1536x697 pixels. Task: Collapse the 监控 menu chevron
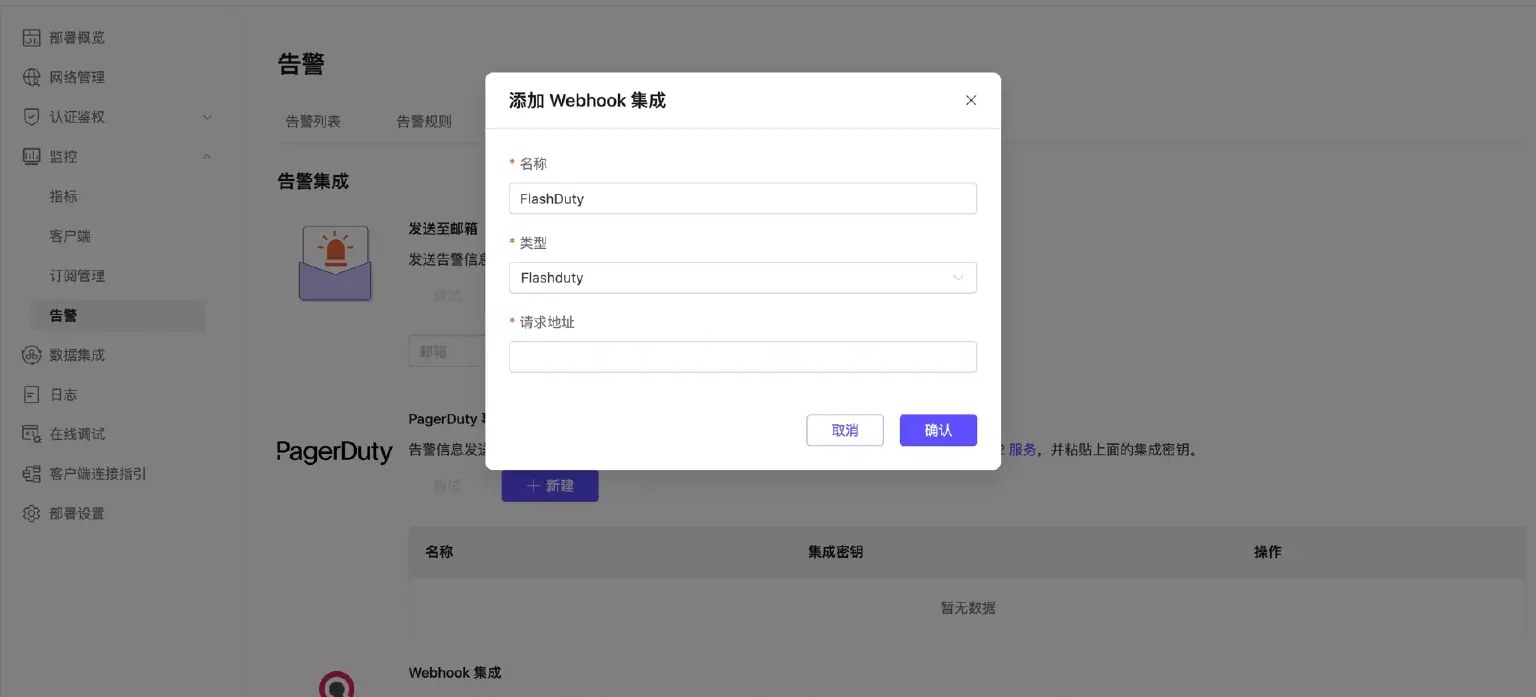tap(207, 157)
